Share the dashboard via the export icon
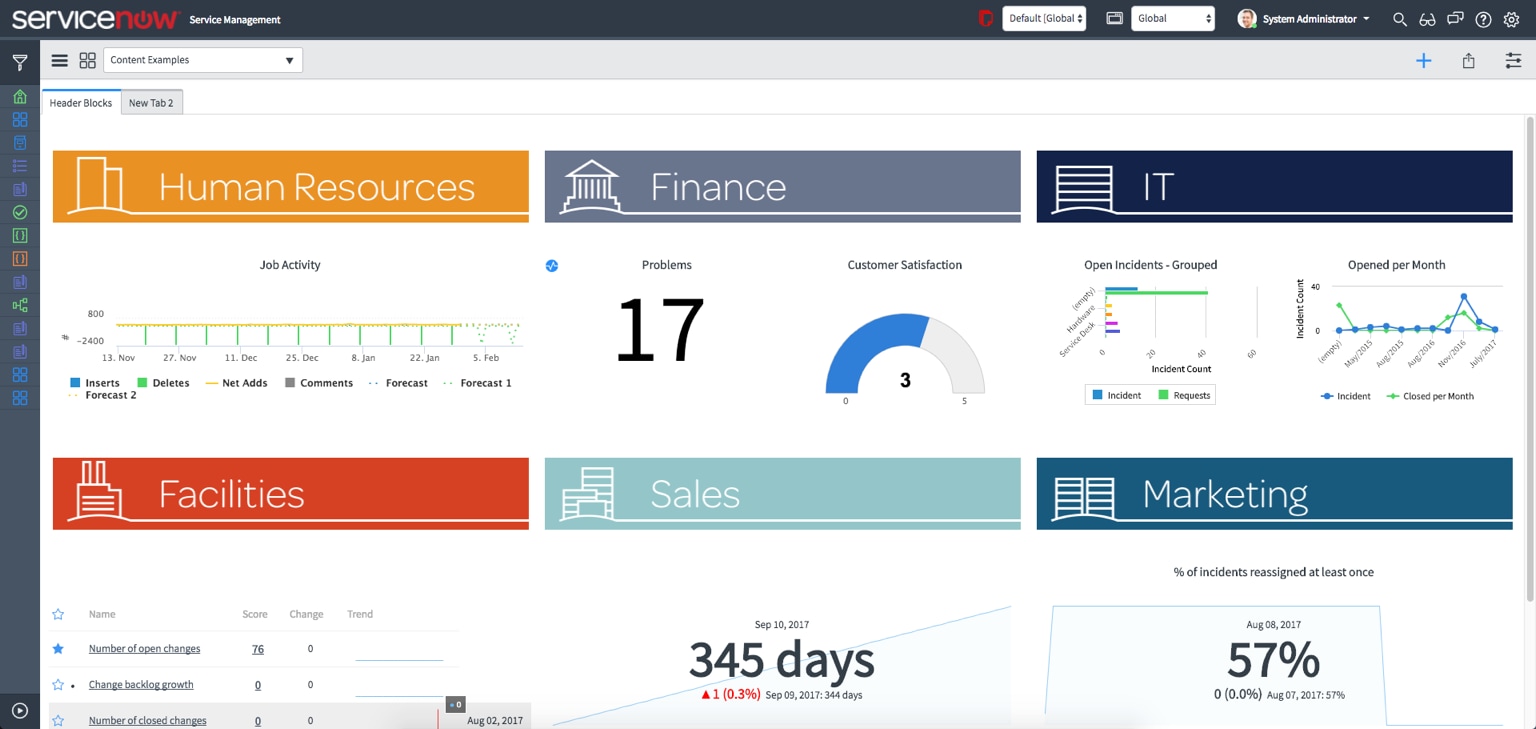The height and width of the screenshot is (729, 1536). pos(1468,60)
